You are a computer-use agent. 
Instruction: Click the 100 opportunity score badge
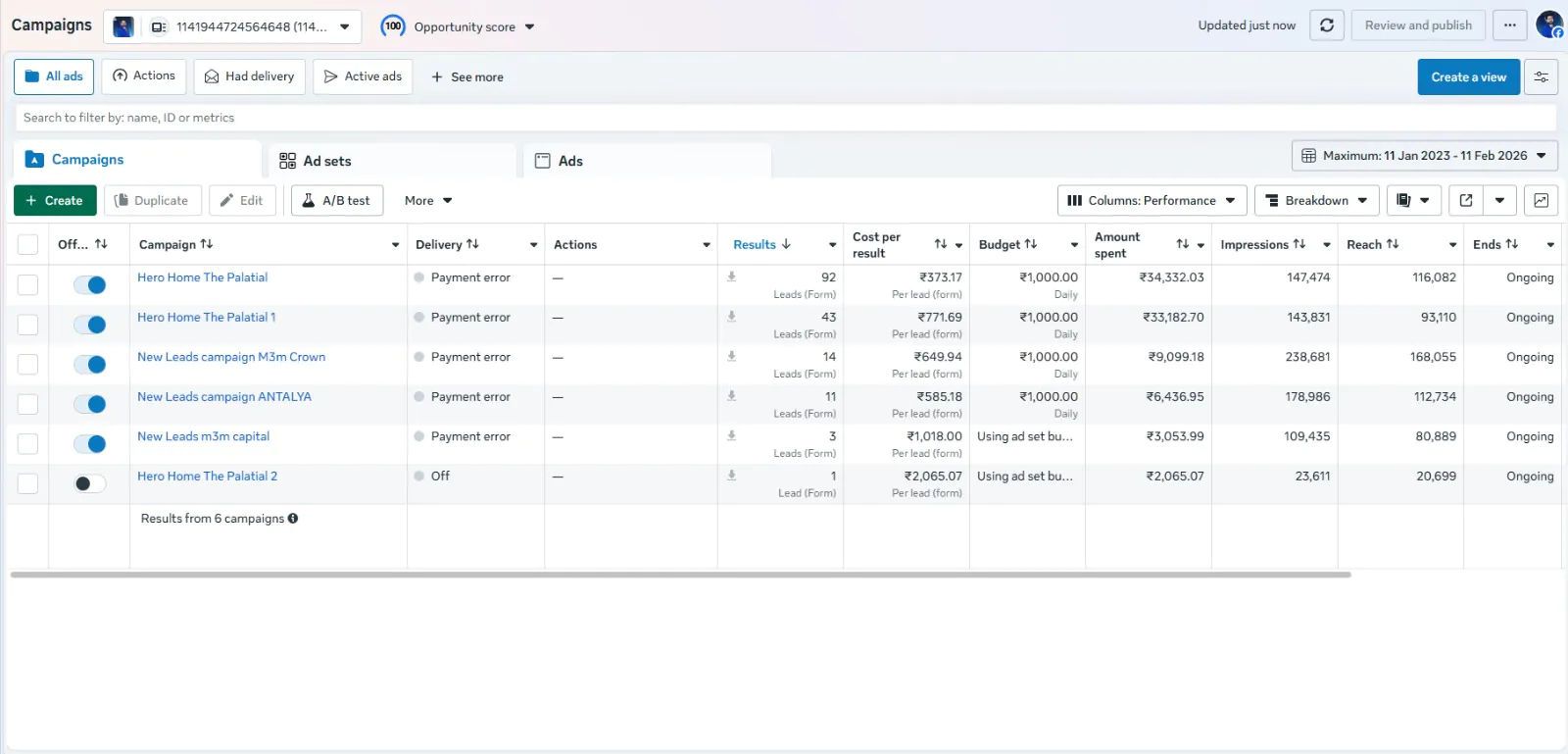[393, 26]
